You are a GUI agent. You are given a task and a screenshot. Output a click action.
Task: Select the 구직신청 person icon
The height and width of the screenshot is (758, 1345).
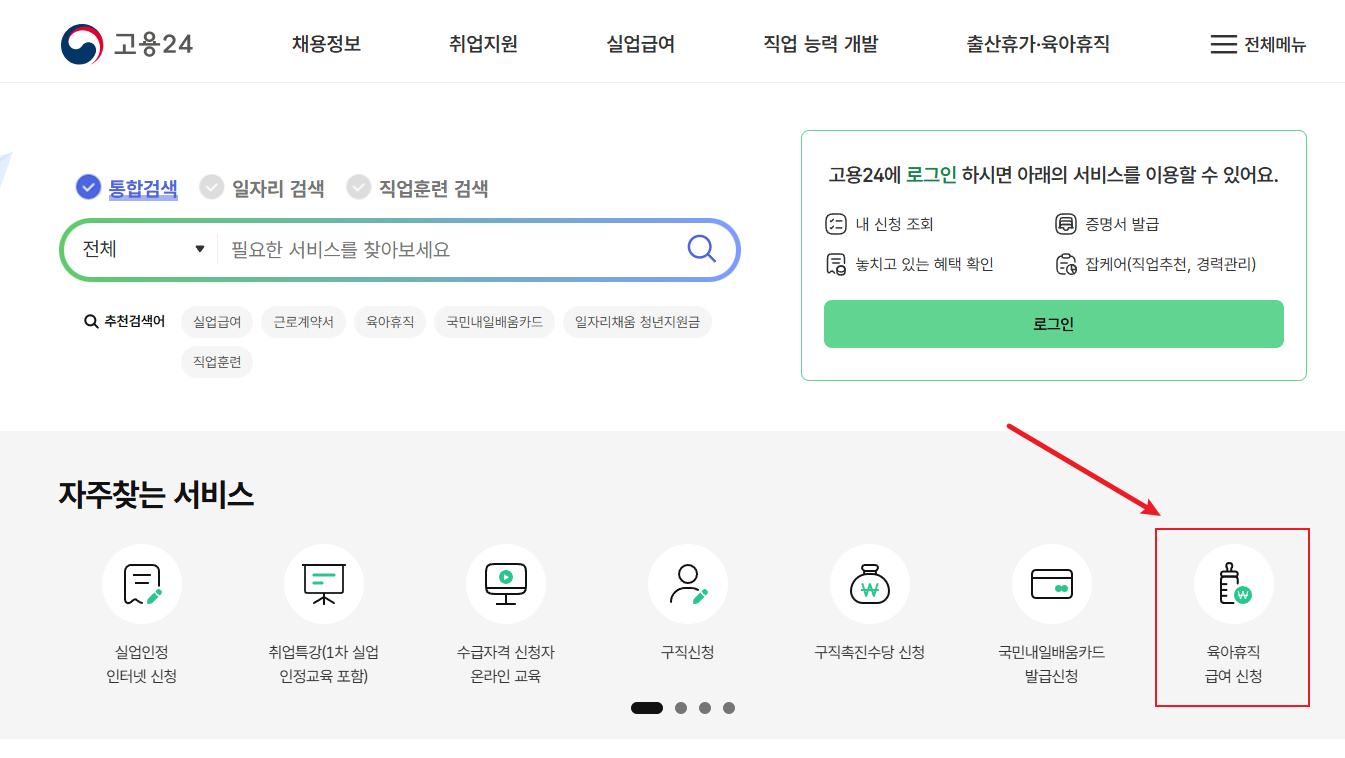coord(687,583)
